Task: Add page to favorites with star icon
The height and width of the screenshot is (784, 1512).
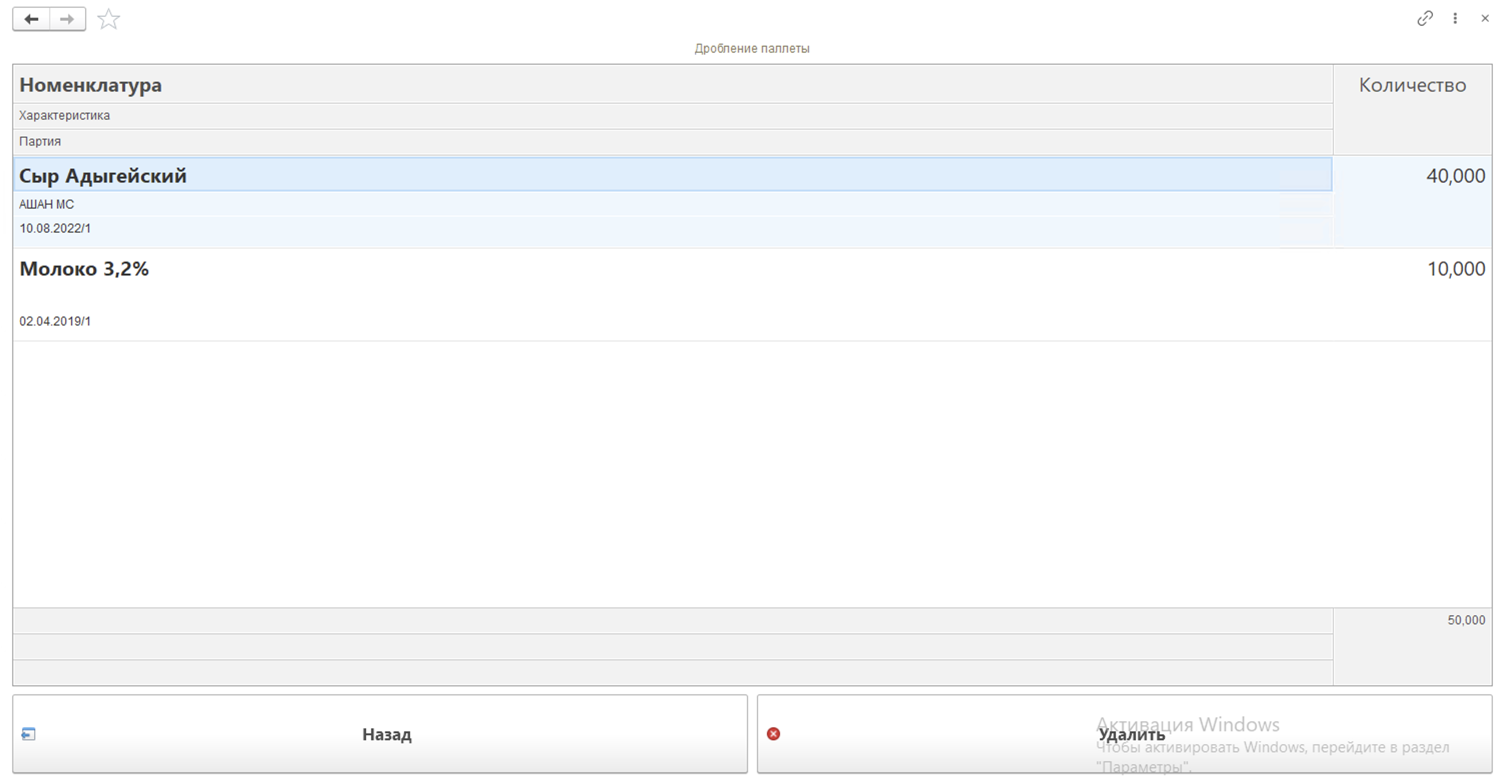Action: pyautogui.click(x=108, y=19)
